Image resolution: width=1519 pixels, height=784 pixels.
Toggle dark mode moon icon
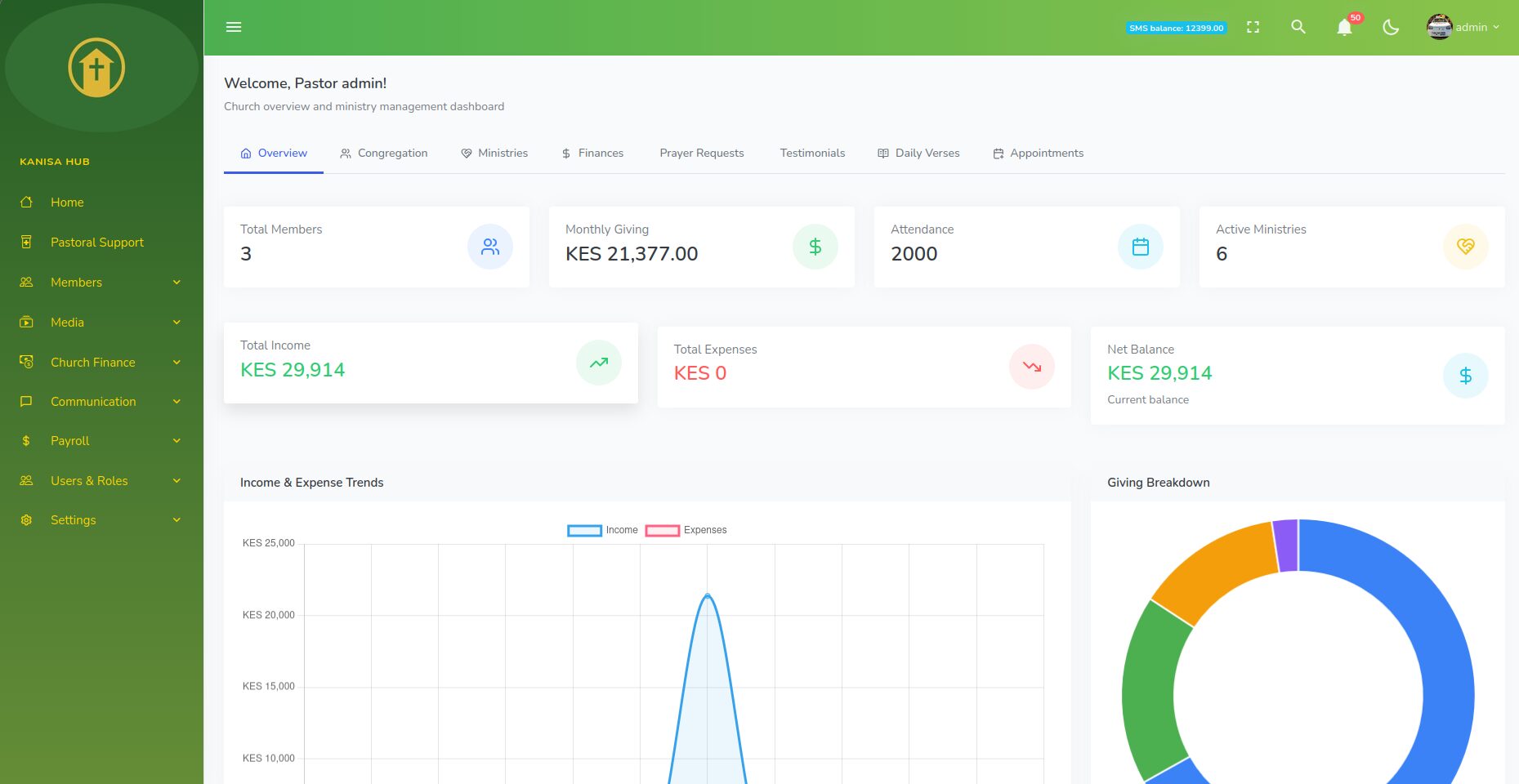[1391, 27]
